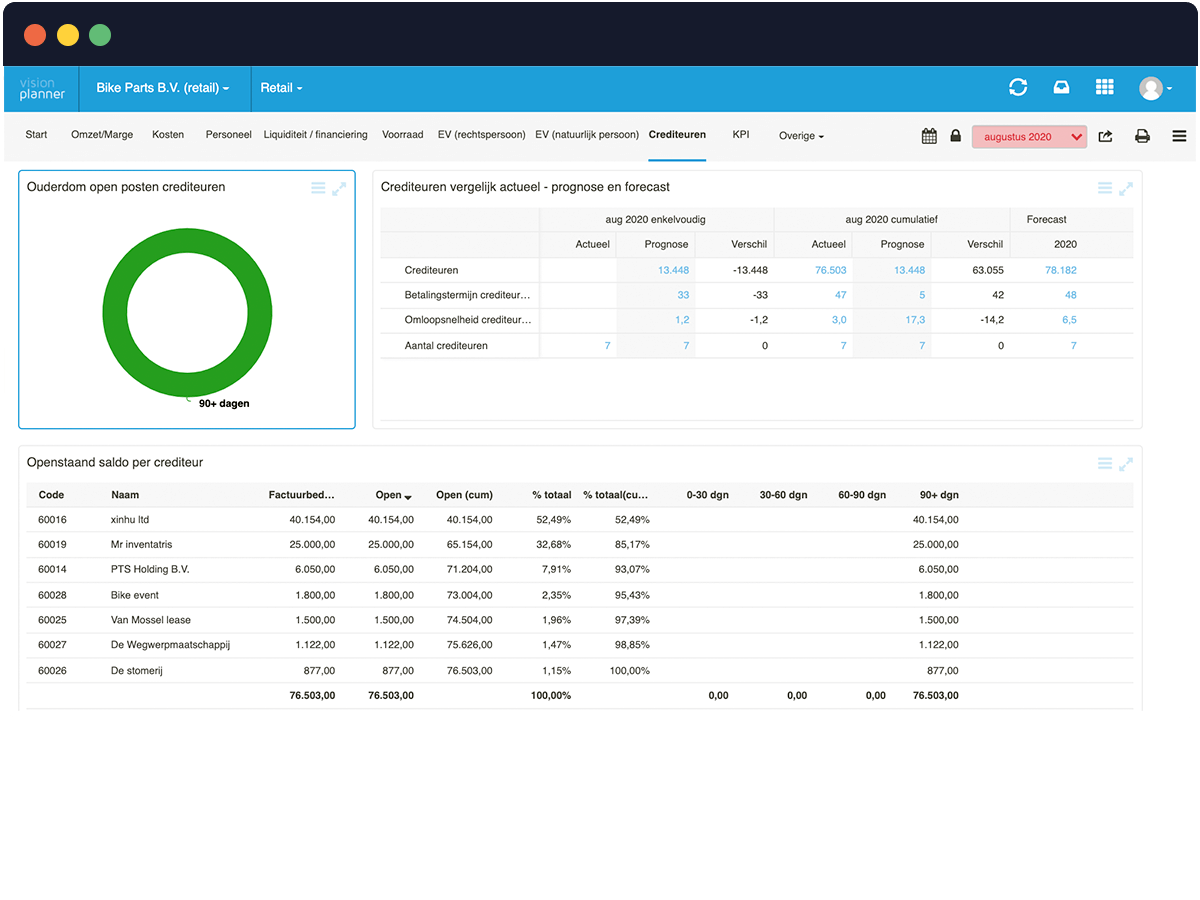Click creditor code 60016

coord(52,520)
